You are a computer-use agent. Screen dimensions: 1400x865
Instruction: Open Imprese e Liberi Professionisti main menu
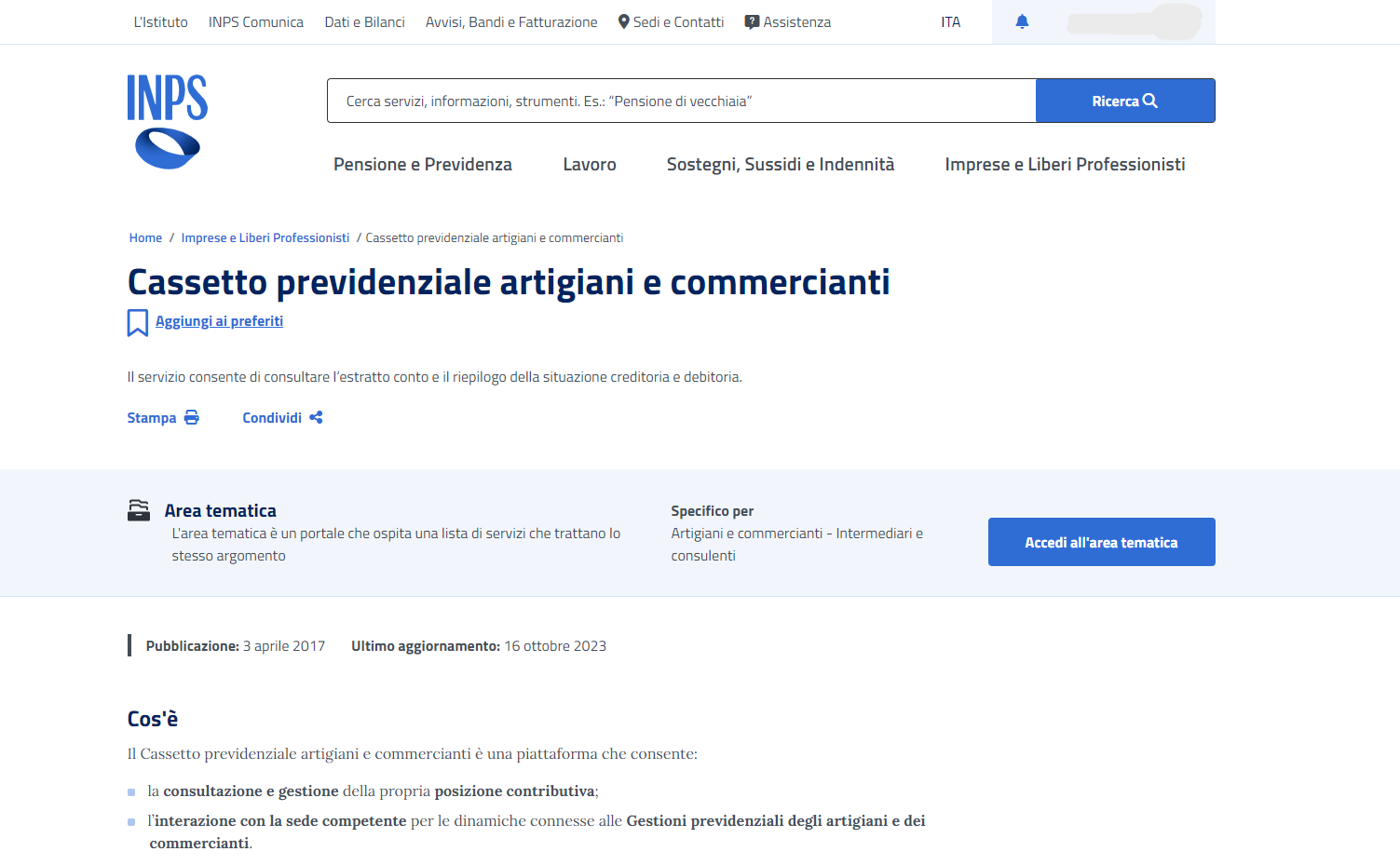coord(1065,164)
